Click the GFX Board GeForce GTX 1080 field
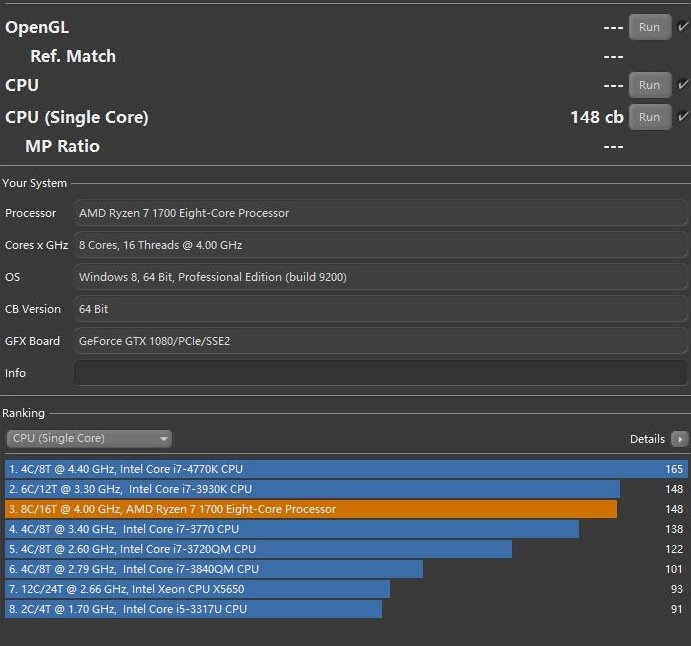Screen dimensions: 691x646 (381, 341)
